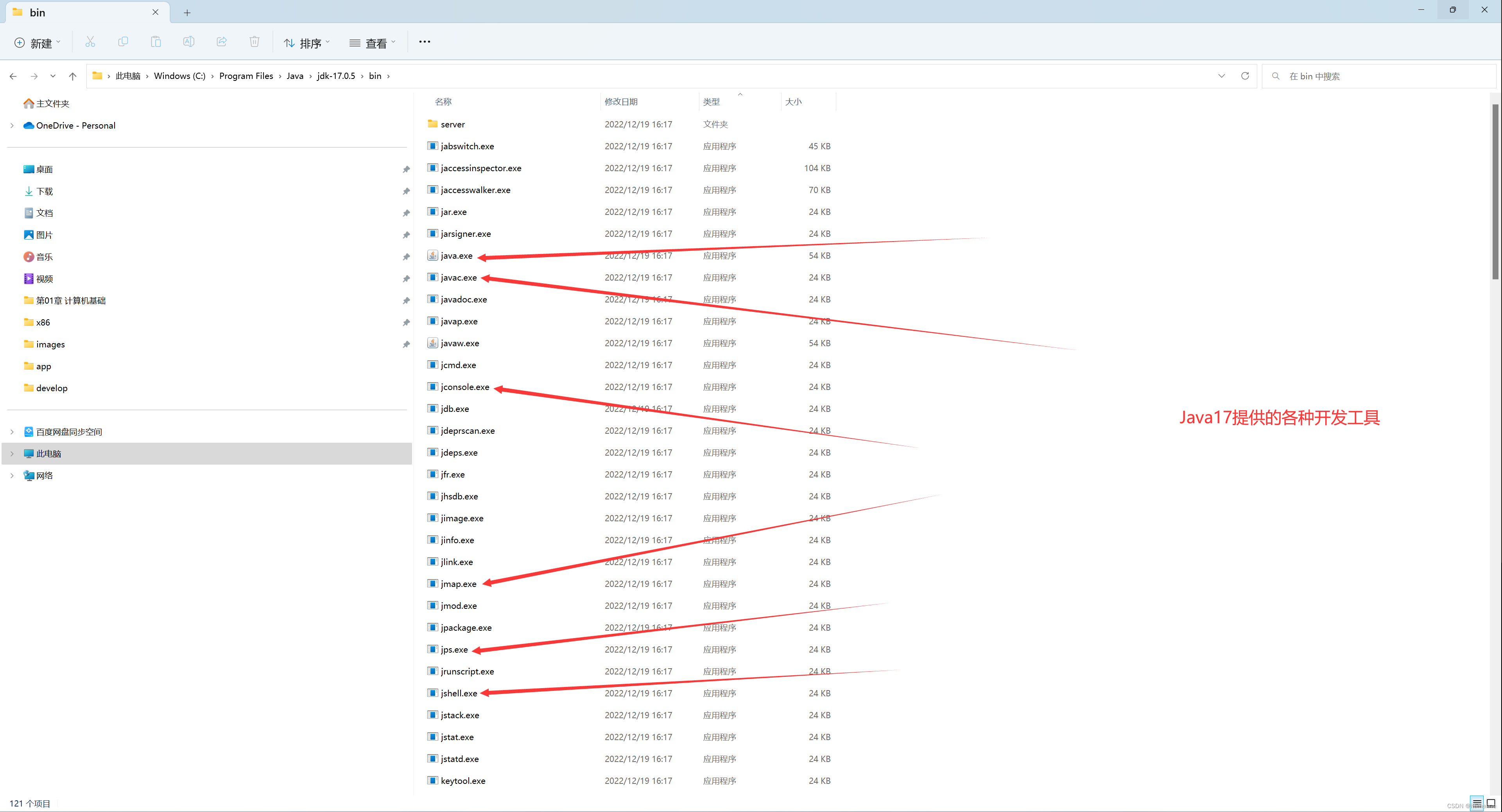Click the vertical scrollbar thumb

click(x=1495, y=191)
